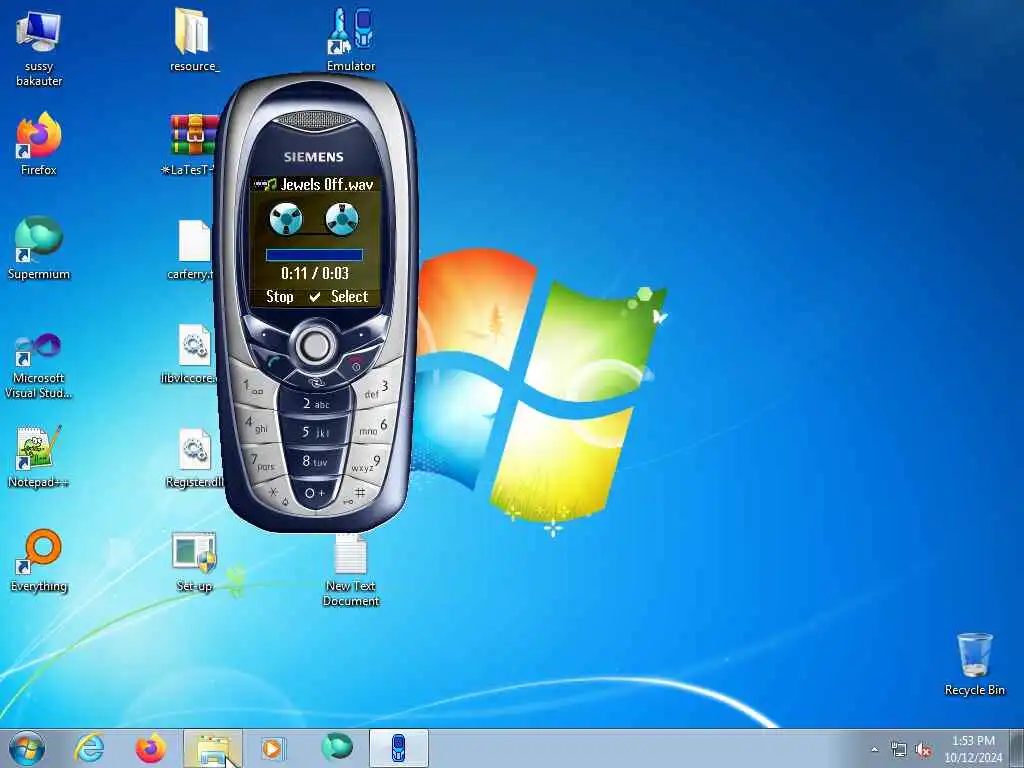The image size is (1024, 768).
Task: Click the Stop label on phone screen
Action: point(280,296)
